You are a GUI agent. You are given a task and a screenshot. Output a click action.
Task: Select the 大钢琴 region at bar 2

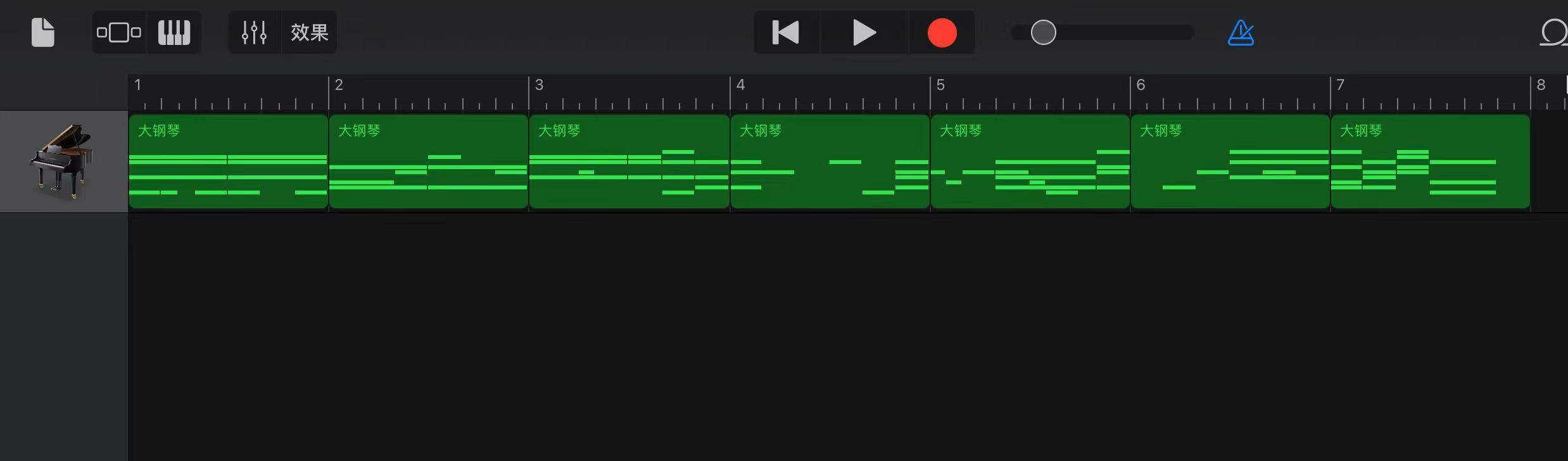pos(429,161)
